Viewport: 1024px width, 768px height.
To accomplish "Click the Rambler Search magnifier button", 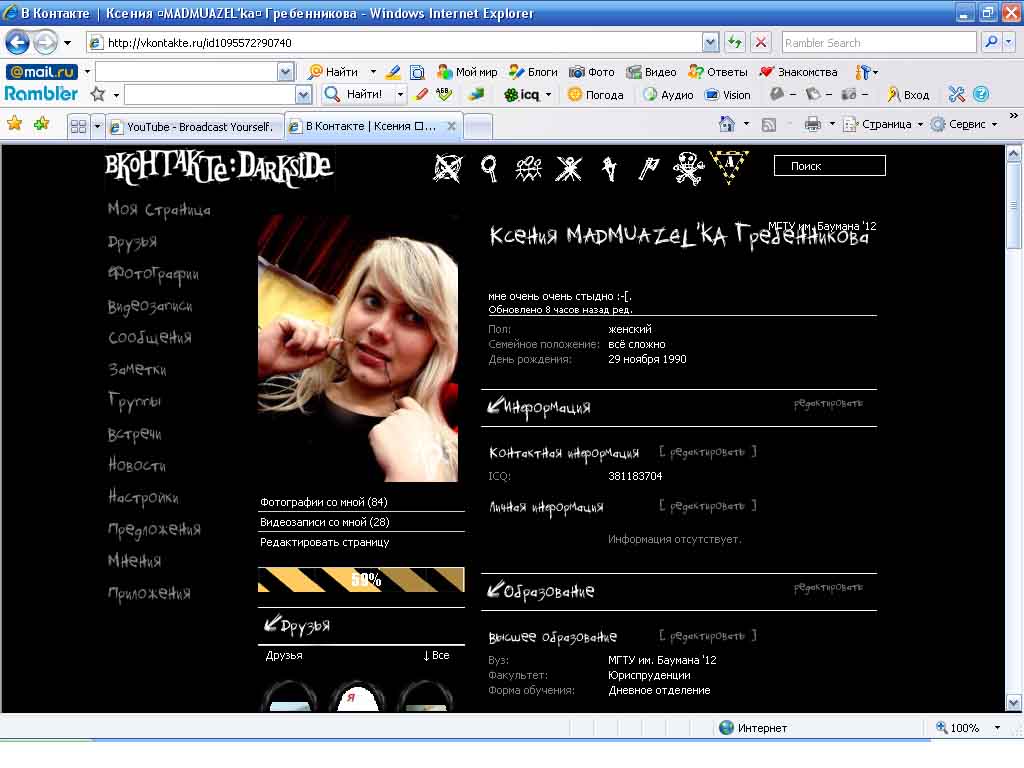I will [991, 42].
